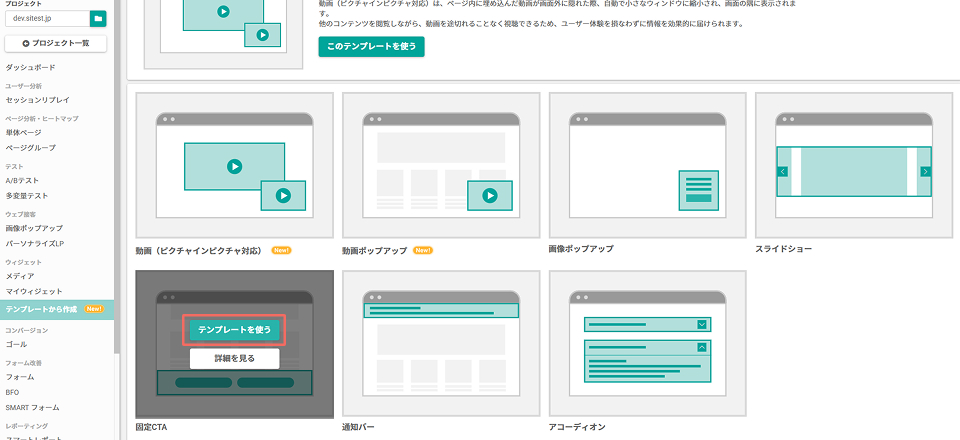Image resolution: width=960 pixels, height=440 pixels.
Task: Click 詳細を見る on the 固定CTA card
Action: click(234, 359)
